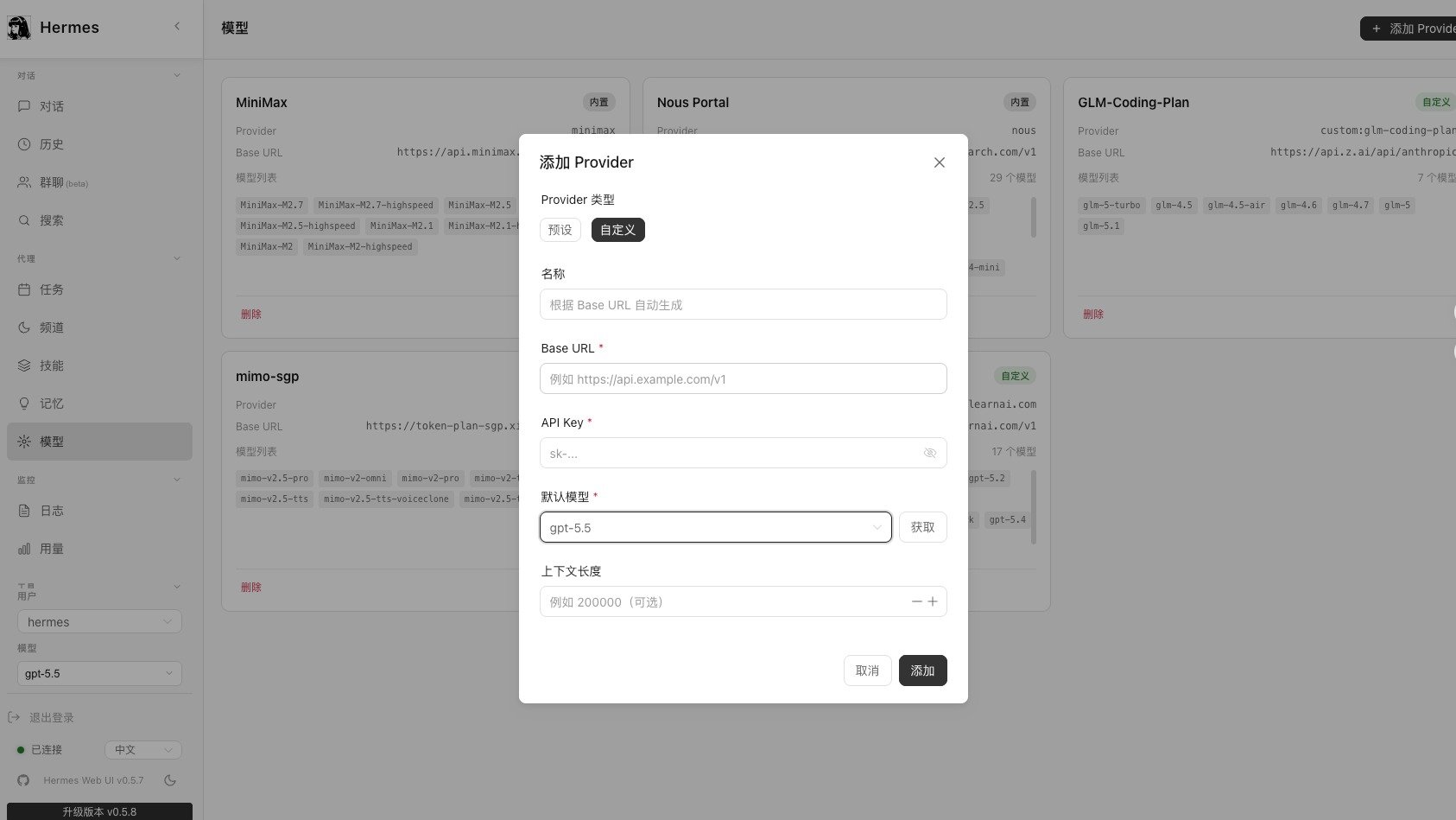This screenshot has width=1456, height=820.
Task: Click 升级版本 v0.5.8 upgrade button
Action: click(x=99, y=811)
